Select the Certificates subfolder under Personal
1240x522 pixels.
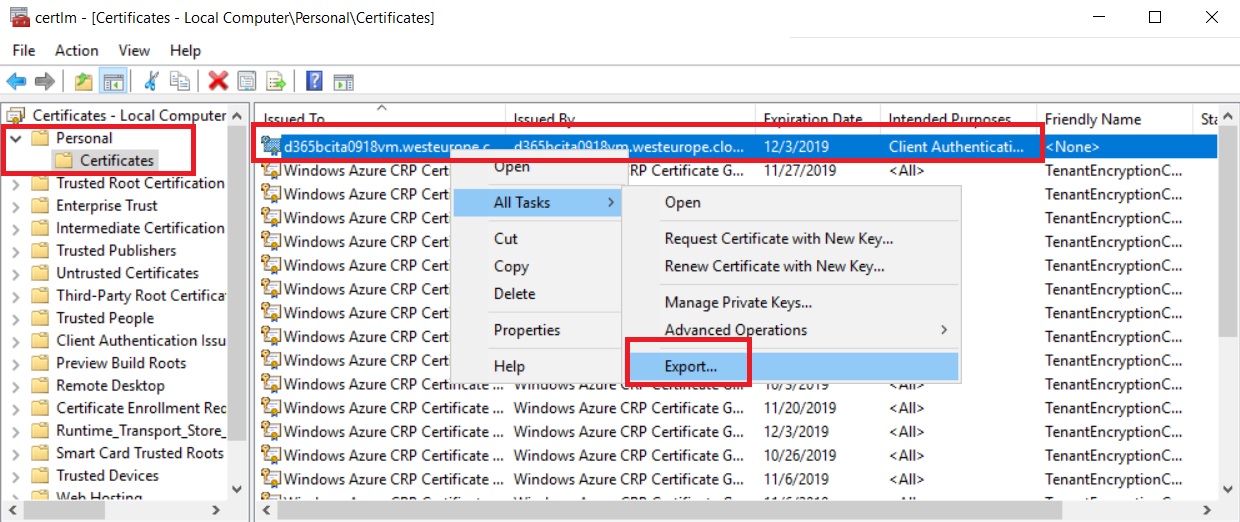coord(117,160)
